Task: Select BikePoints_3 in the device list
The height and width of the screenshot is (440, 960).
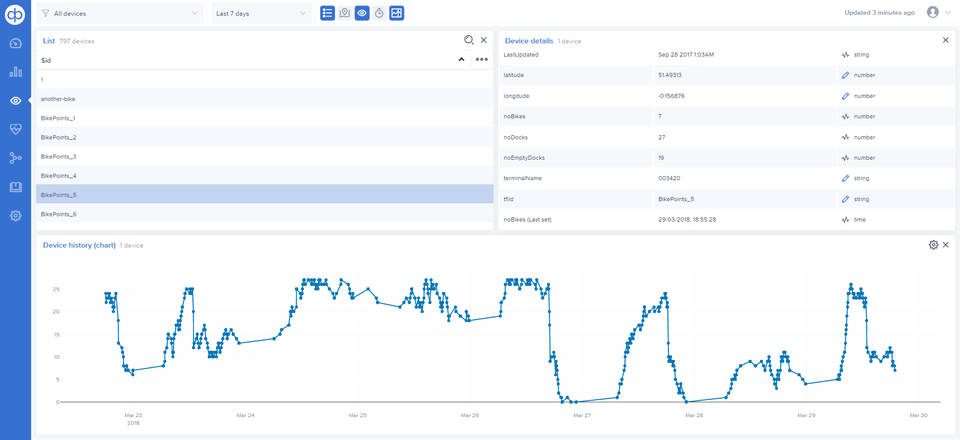Action: 59,157
